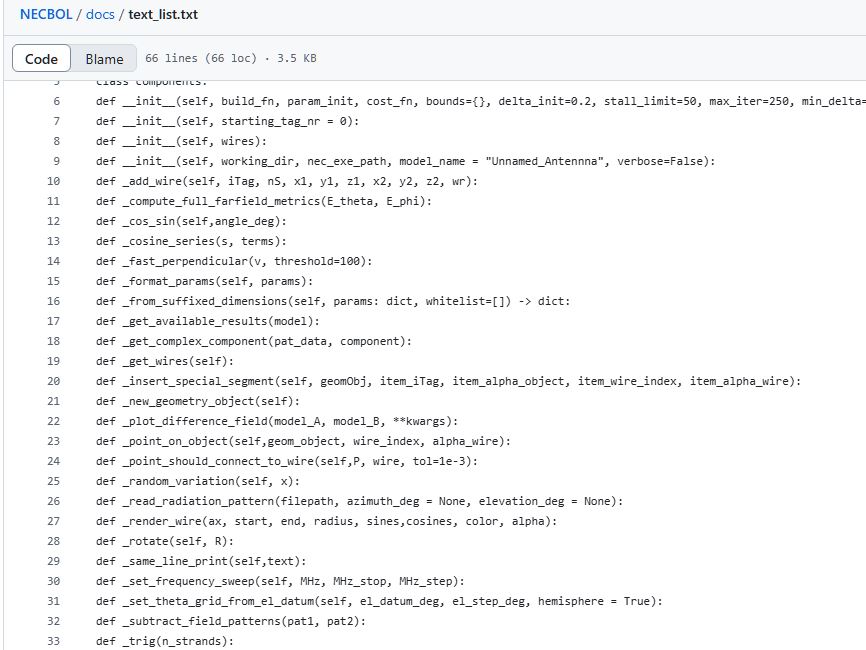Click the text_list.txt file name in breadcrumb
This screenshot has width=866, height=650.
(163, 14)
